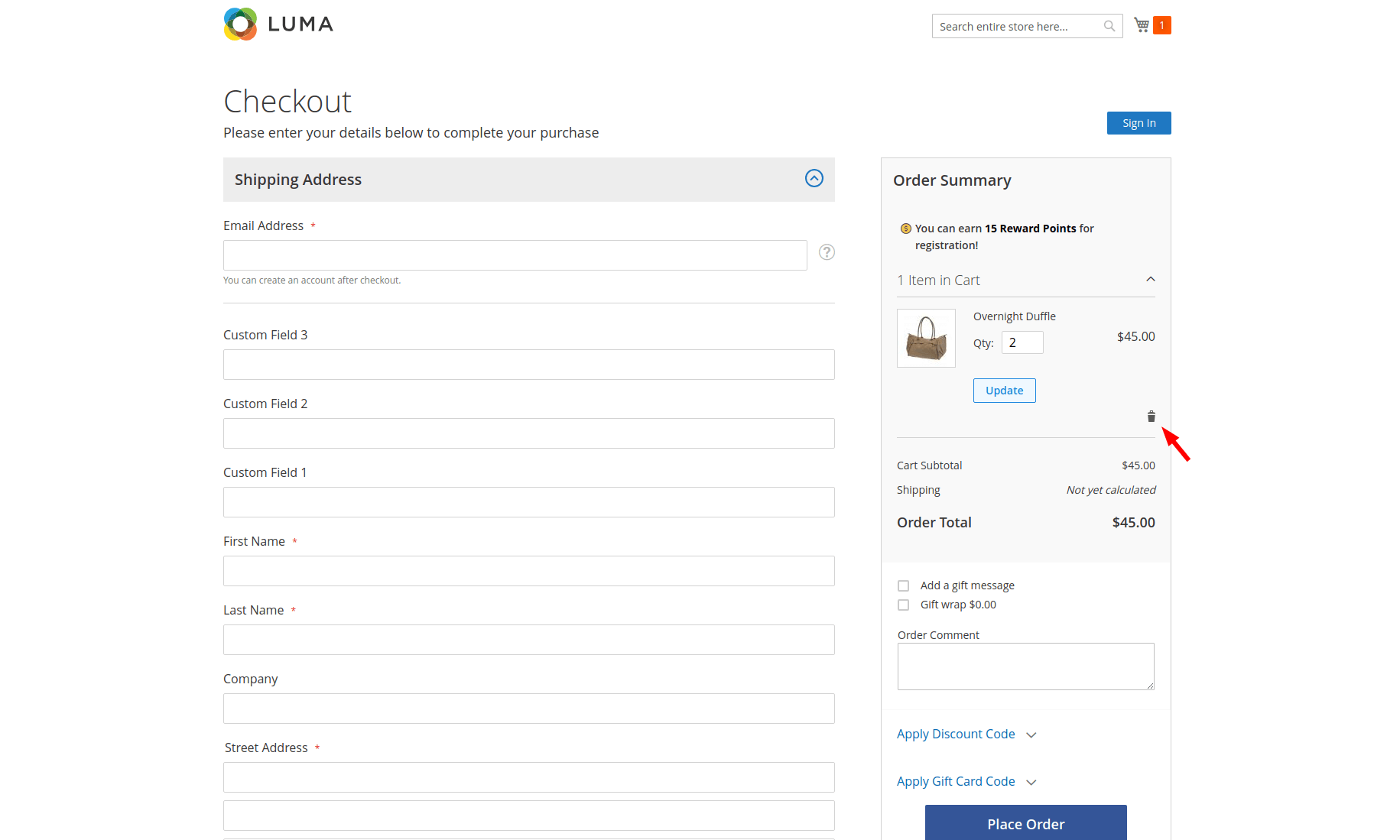Viewport: 1400px width, 840px height.
Task: Click the Update quantity button
Action: [1005, 391]
